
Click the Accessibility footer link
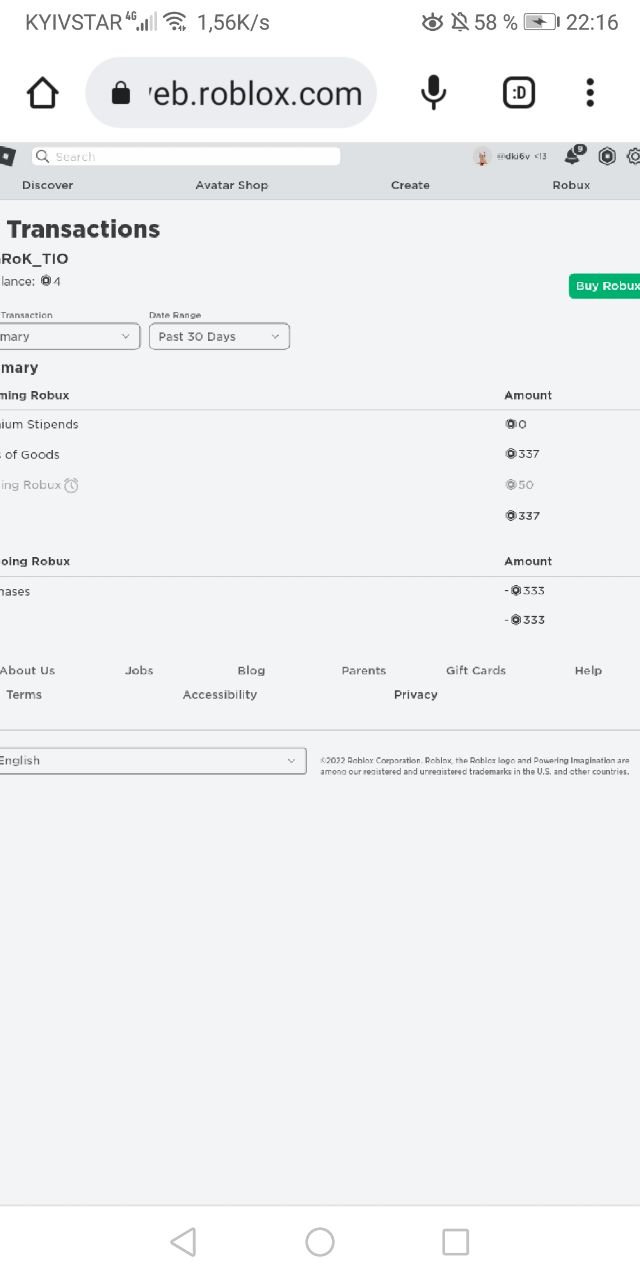(x=220, y=695)
